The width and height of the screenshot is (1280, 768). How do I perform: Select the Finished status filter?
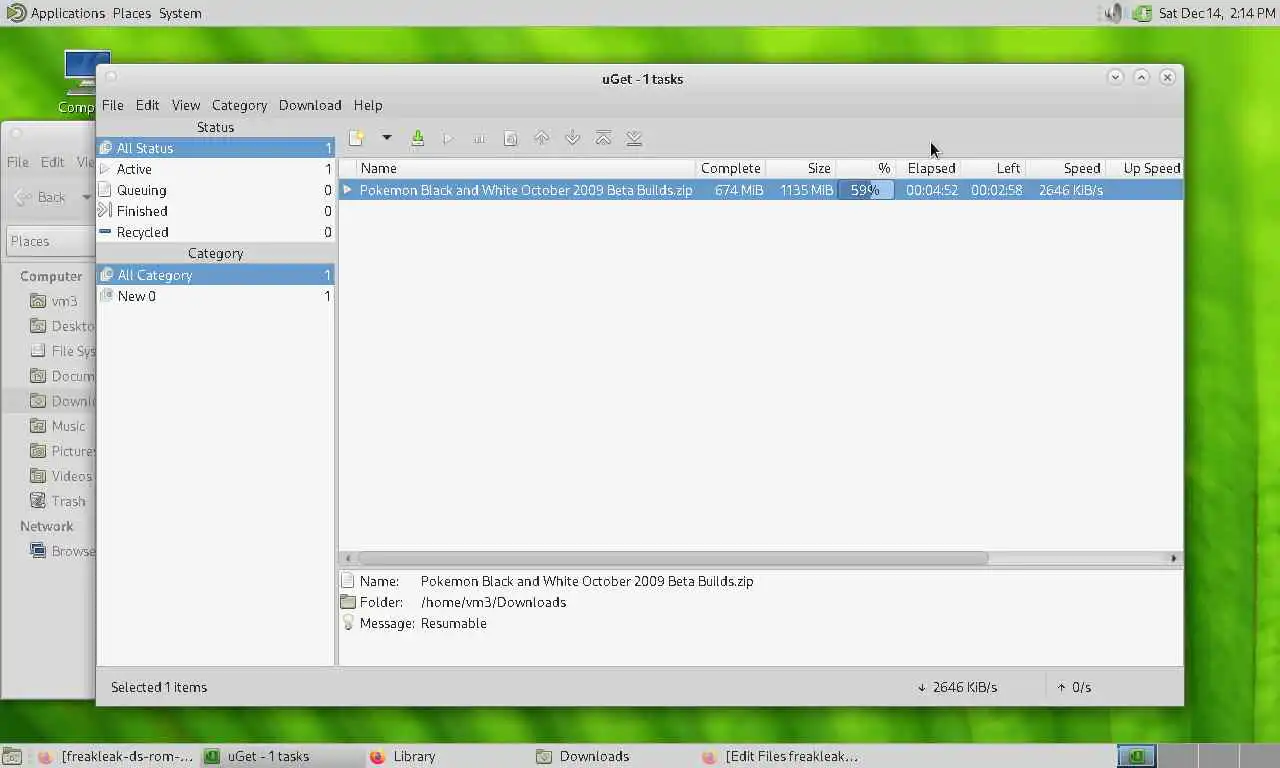click(215, 211)
